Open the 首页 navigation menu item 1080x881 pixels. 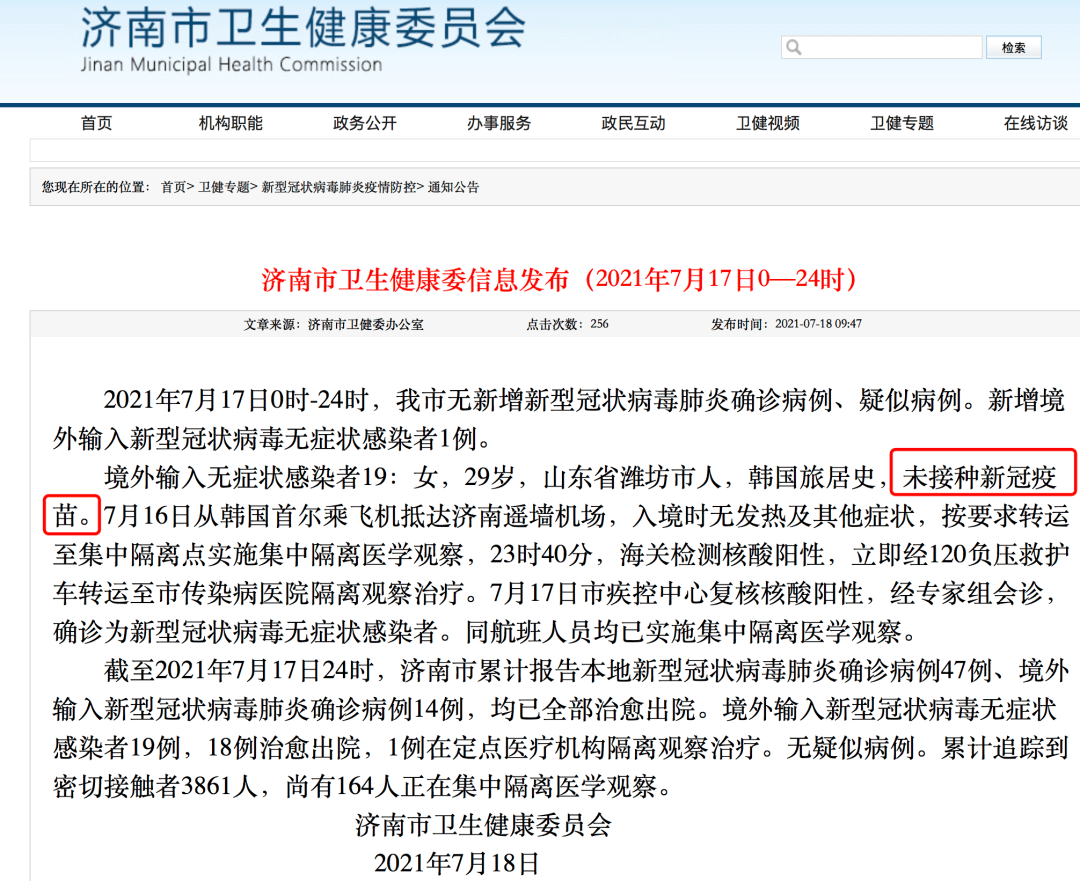point(95,122)
